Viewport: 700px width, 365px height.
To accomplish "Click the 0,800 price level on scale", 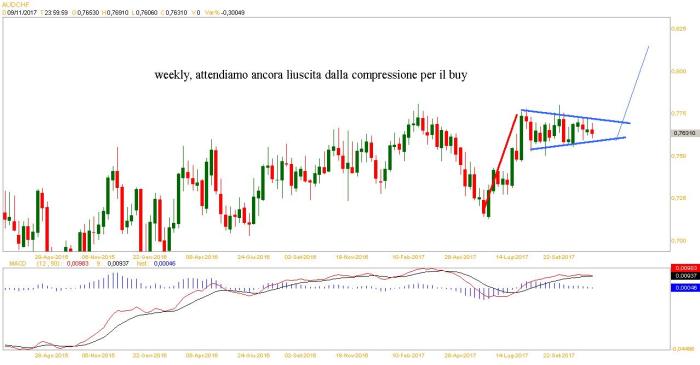I will coord(679,71).
